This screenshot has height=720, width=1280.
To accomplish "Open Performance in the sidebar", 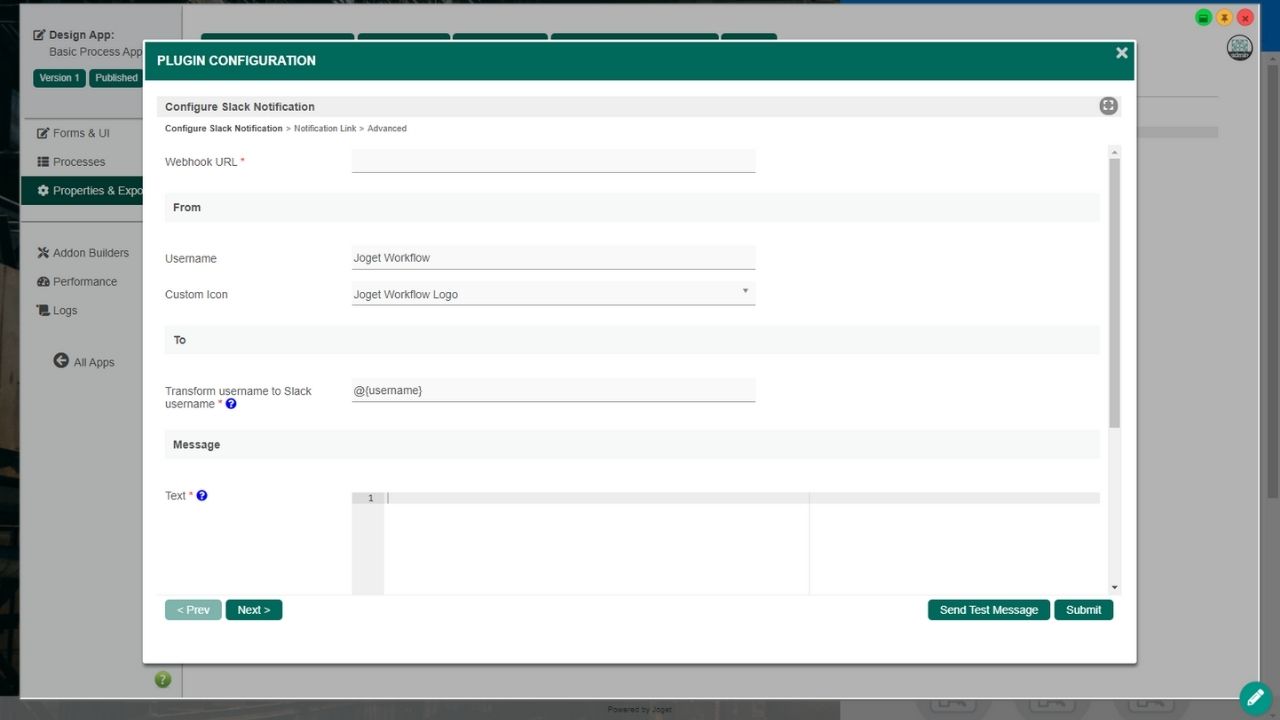I will (84, 282).
